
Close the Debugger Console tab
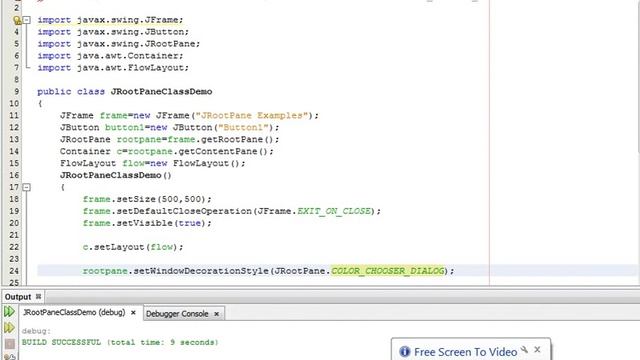coord(217,314)
